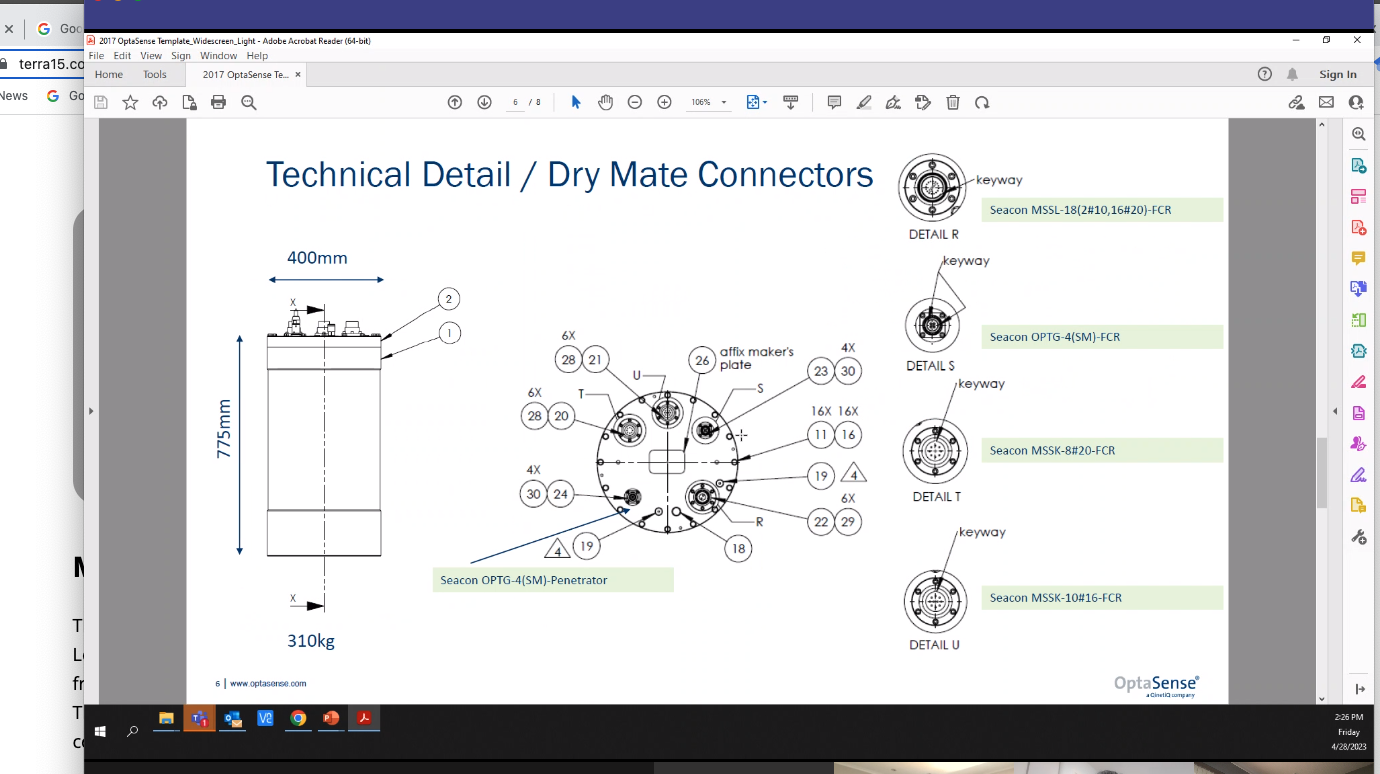Click the Protect (page with lock) icon
1380x774 pixels.
point(189,102)
